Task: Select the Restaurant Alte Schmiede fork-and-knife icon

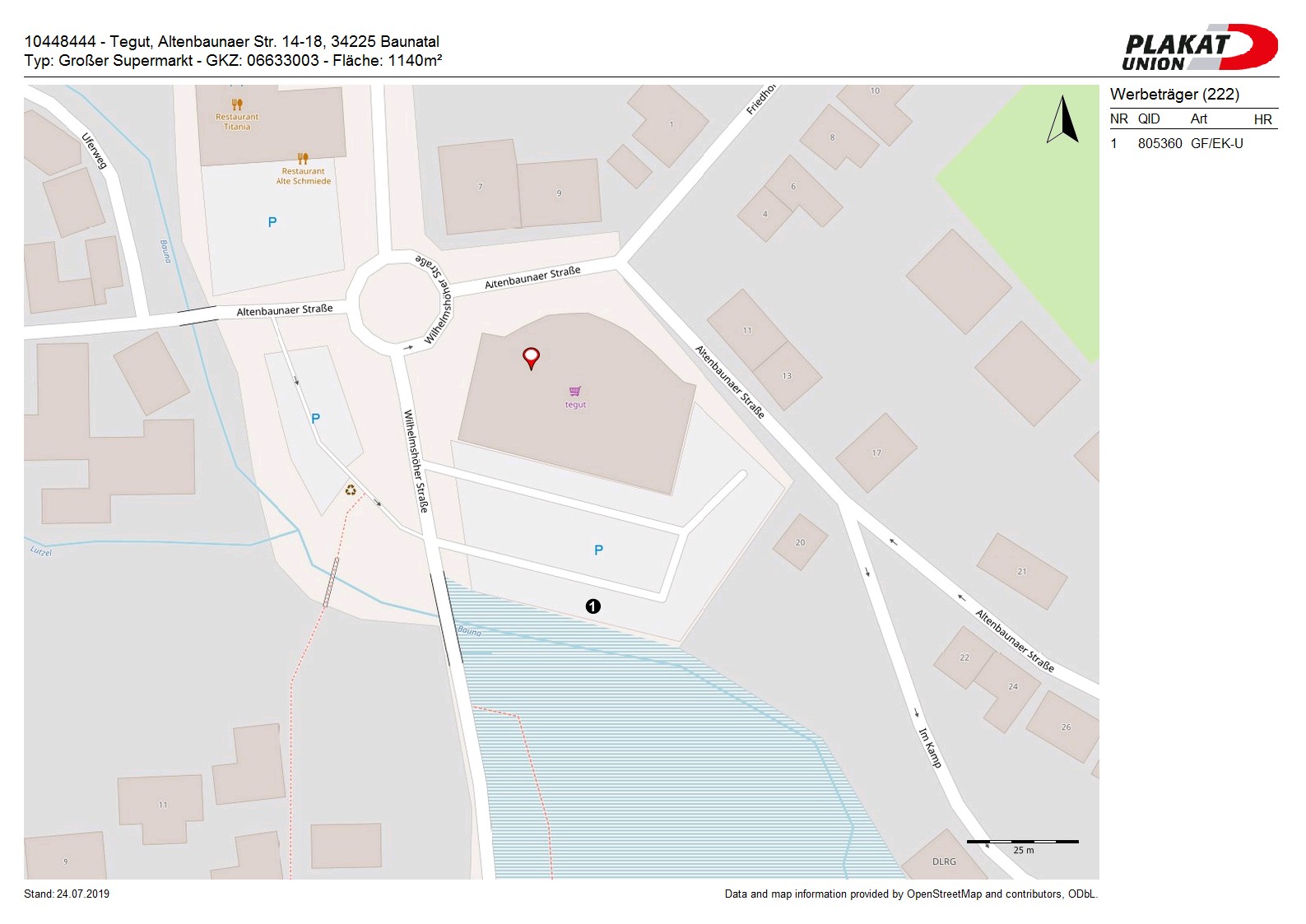Action: (x=303, y=159)
